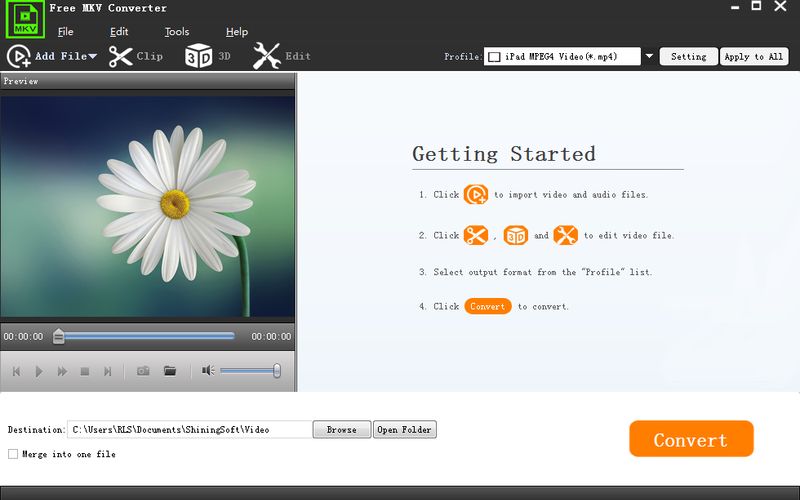Image resolution: width=800 pixels, height=500 pixels.
Task: Open the Edit tools icon
Action: pyautogui.click(x=267, y=57)
